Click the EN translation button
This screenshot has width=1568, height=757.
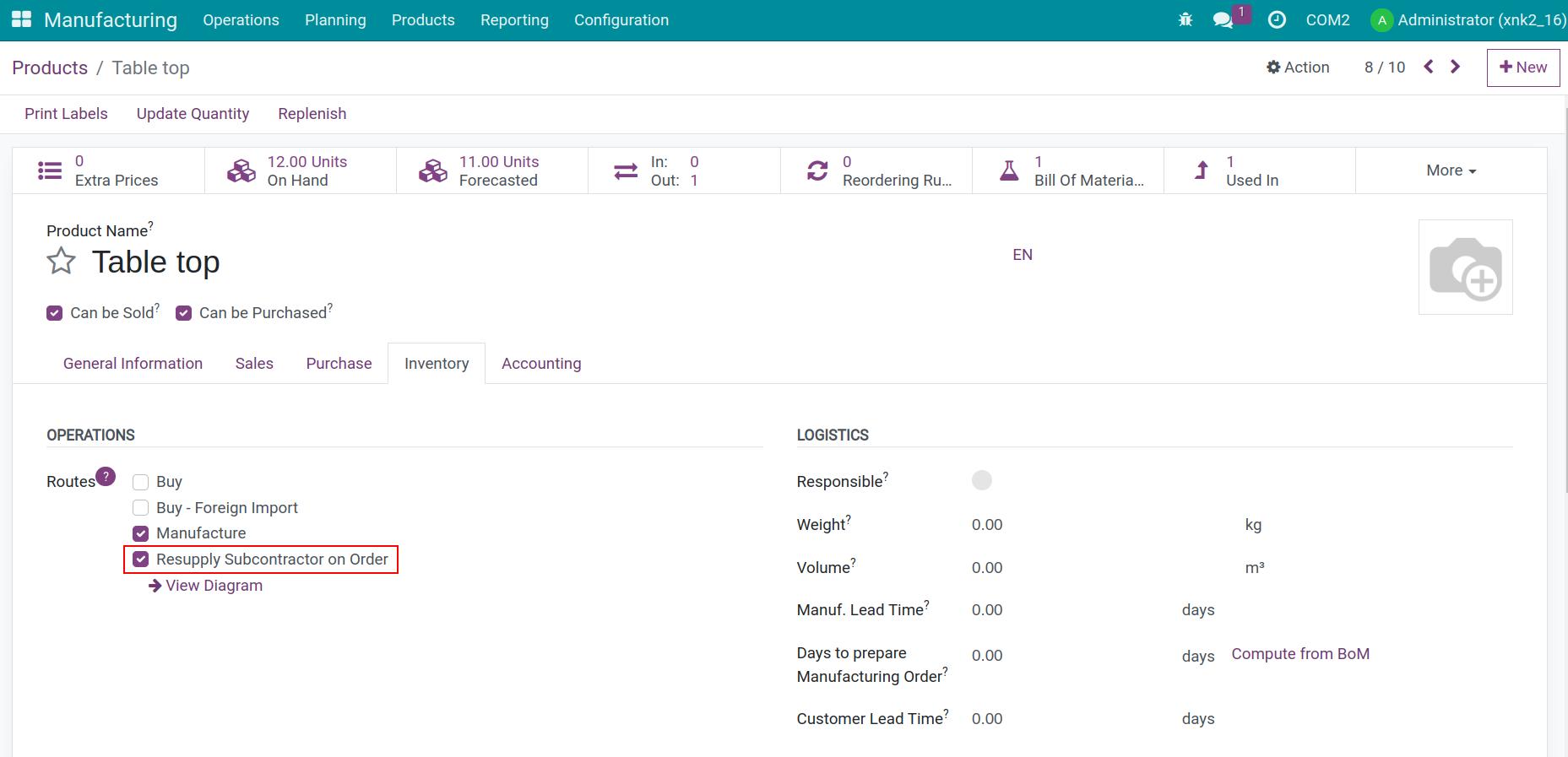coord(1023,255)
